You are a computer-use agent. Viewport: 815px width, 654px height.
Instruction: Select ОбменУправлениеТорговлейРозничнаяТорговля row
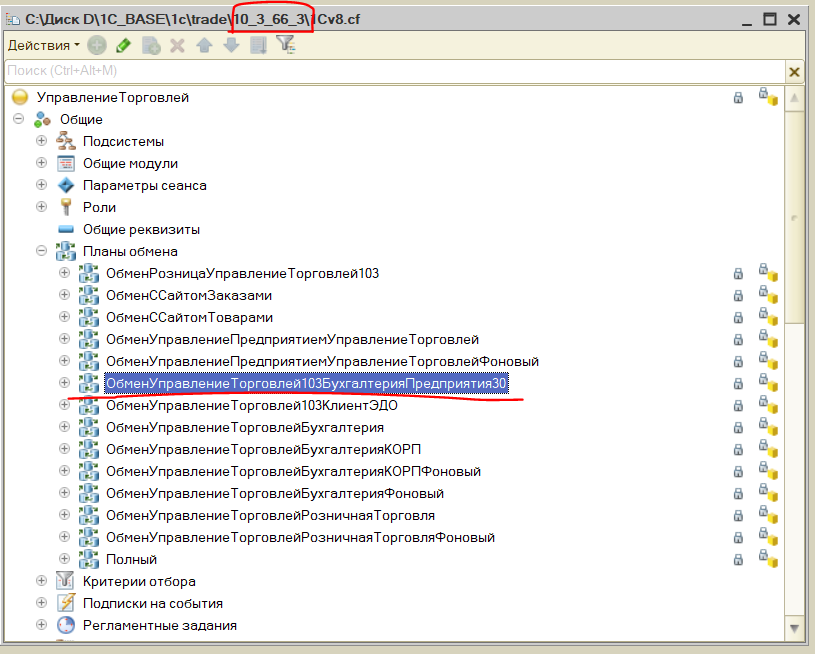tap(270, 515)
